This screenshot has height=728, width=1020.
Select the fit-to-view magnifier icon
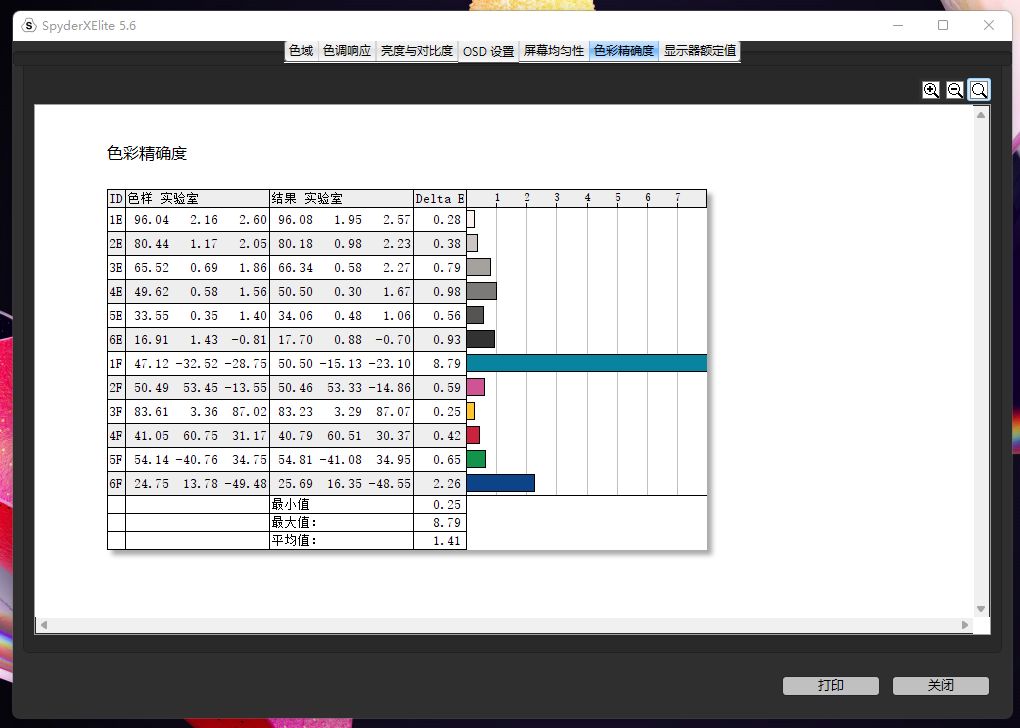point(979,90)
